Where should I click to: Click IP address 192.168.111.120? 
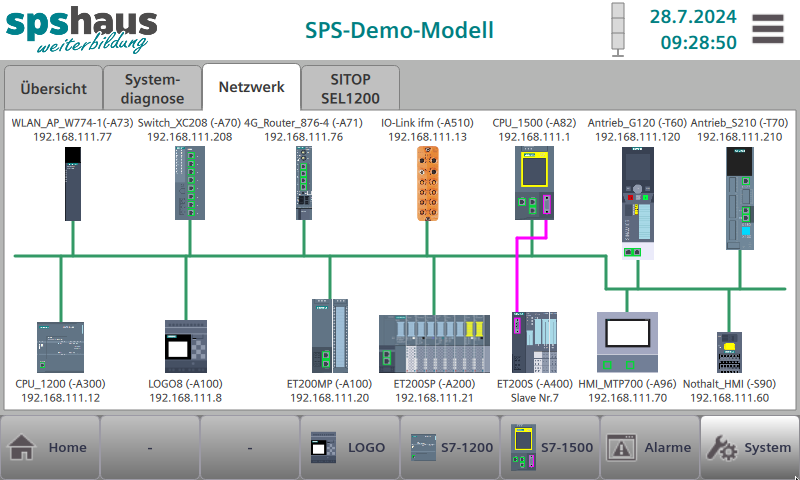[x=638, y=137]
